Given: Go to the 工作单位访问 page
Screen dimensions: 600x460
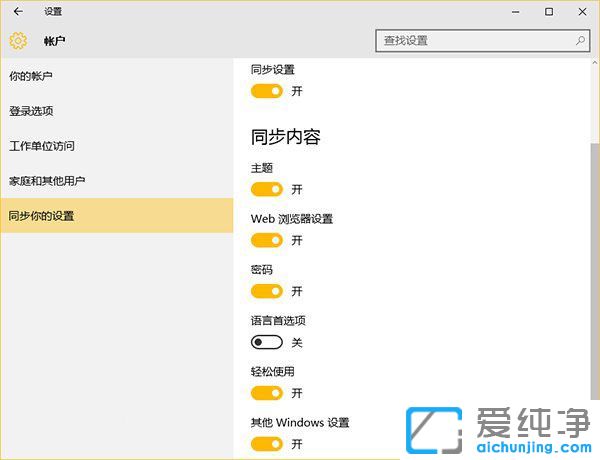Looking at the screenshot, I should coord(117,146).
